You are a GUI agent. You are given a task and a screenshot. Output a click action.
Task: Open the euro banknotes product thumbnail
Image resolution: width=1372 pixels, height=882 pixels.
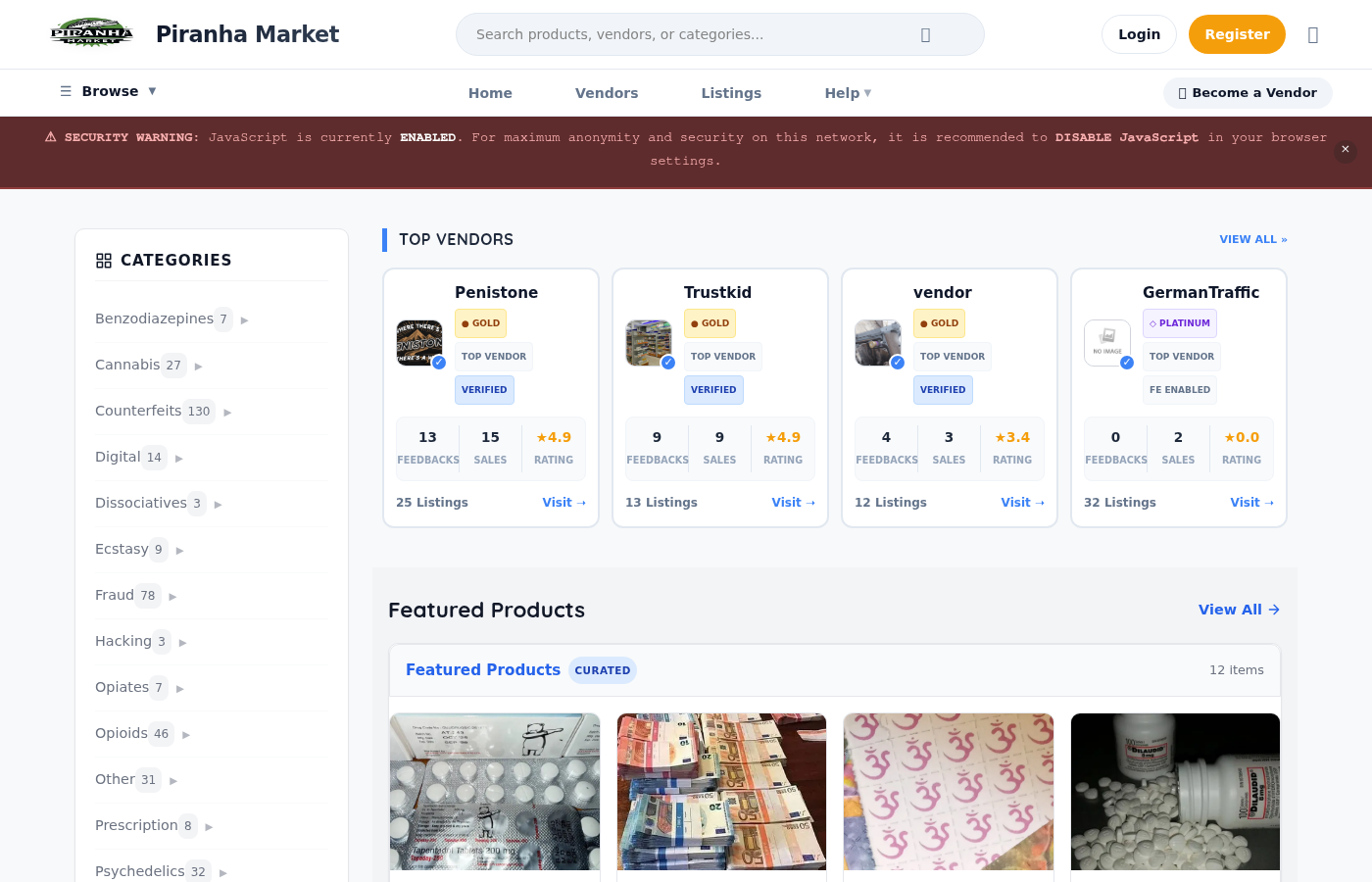[x=722, y=792]
